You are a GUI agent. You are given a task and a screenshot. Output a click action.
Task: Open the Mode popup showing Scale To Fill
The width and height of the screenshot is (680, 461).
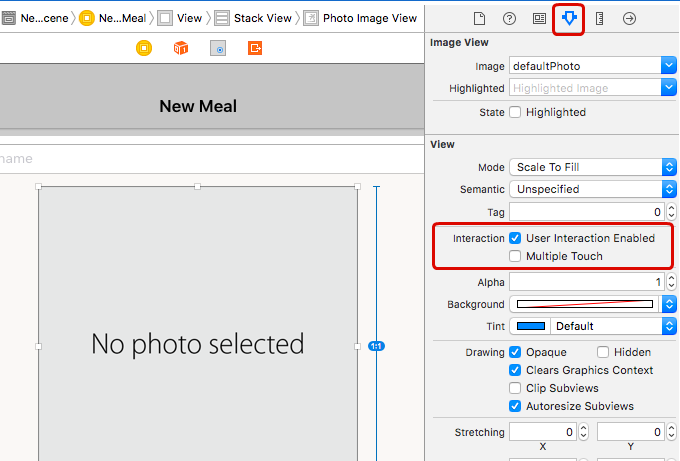(593, 167)
